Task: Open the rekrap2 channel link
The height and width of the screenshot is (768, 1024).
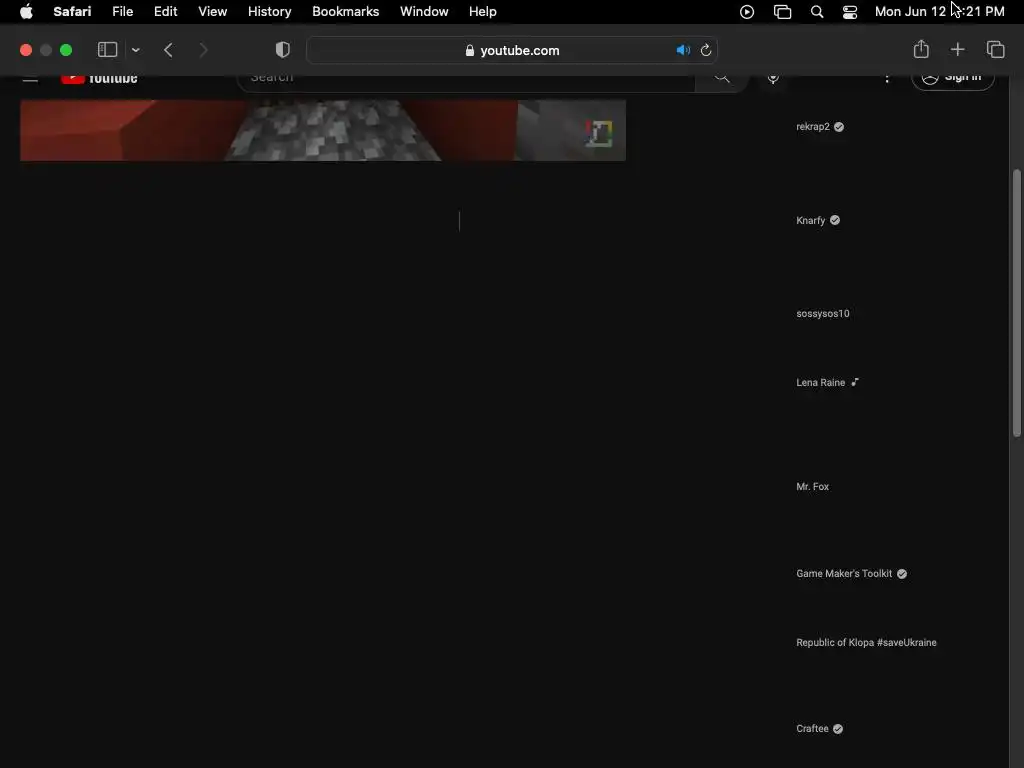Action: pyautogui.click(x=812, y=127)
